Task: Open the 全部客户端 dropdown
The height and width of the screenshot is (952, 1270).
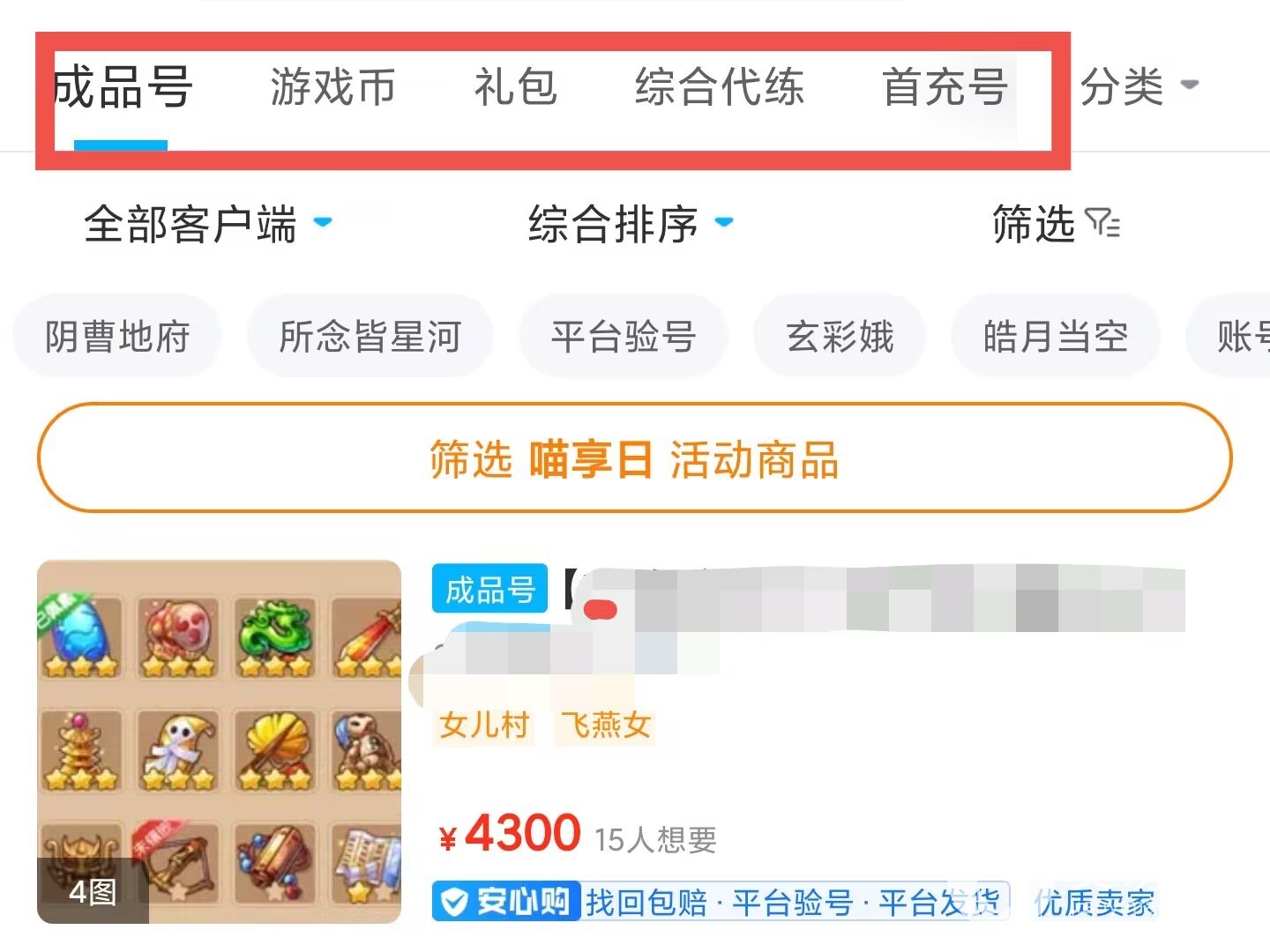Action: 208,223
